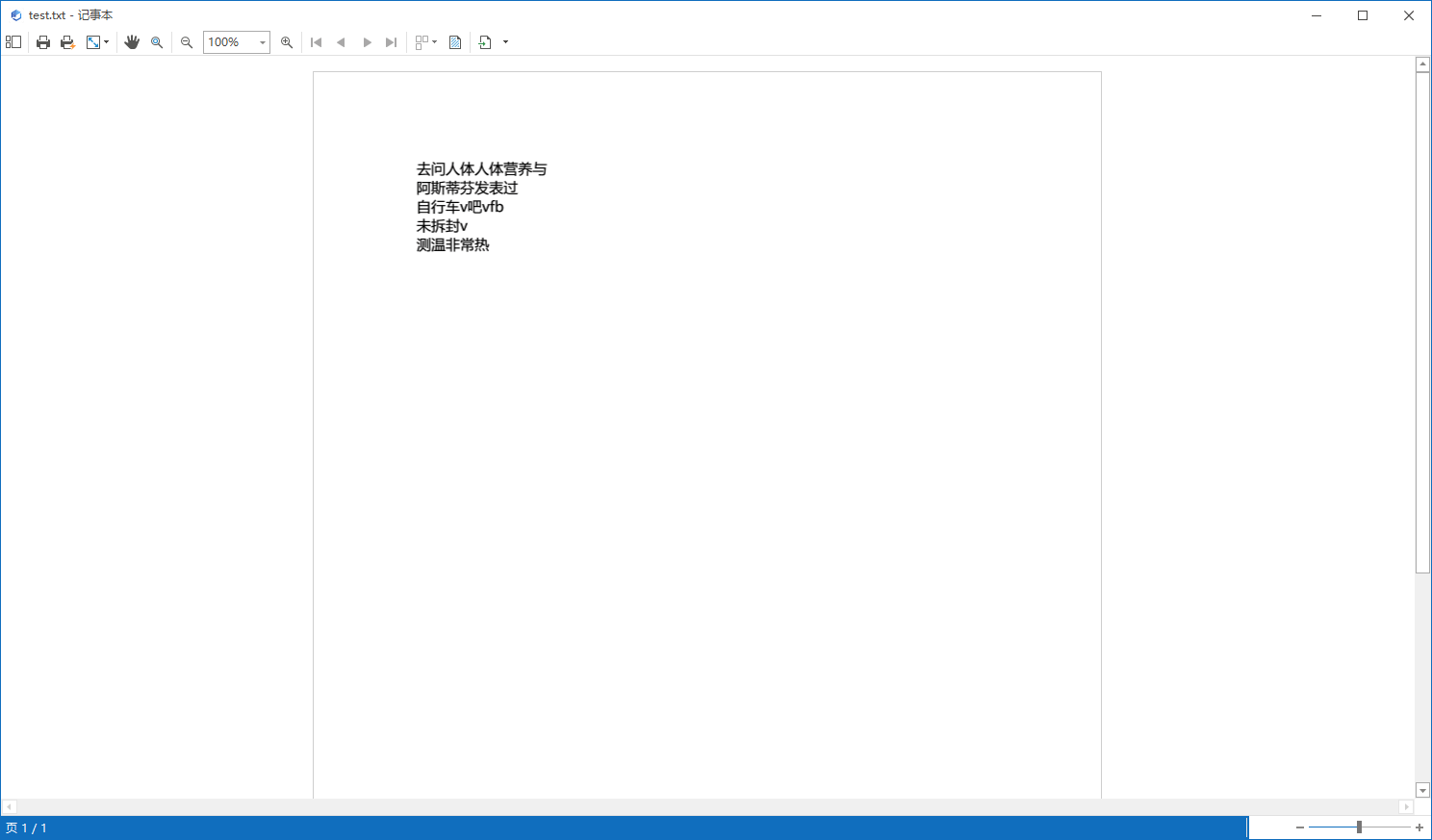The image size is (1432, 840).
Task: Click the text line '未拆封v'
Action: point(442,226)
